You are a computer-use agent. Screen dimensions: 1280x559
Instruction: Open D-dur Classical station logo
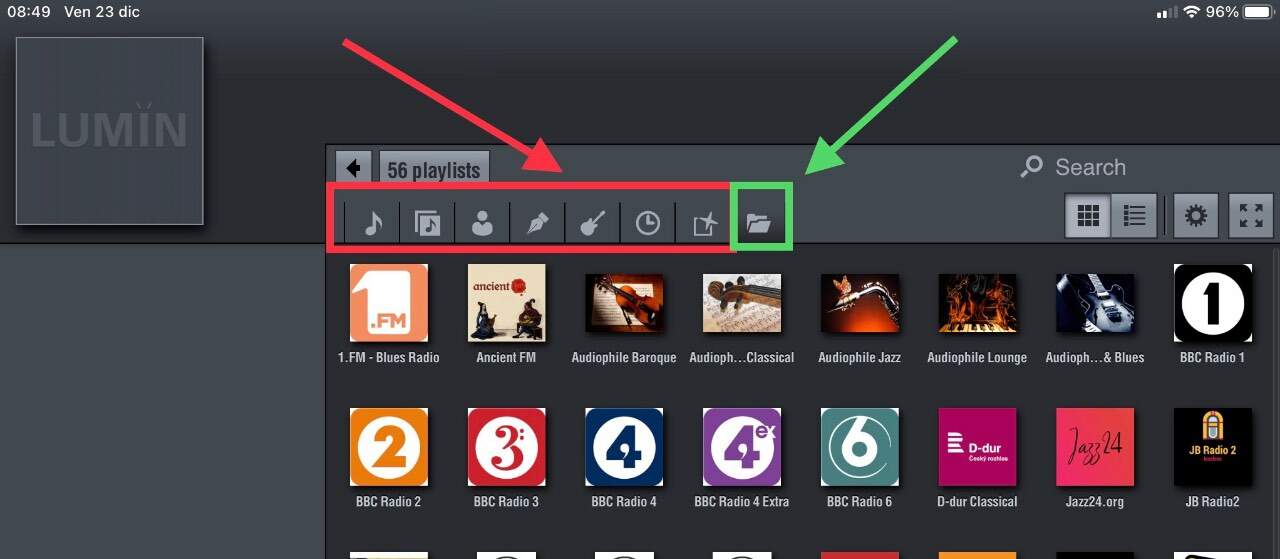click(977, 447)
